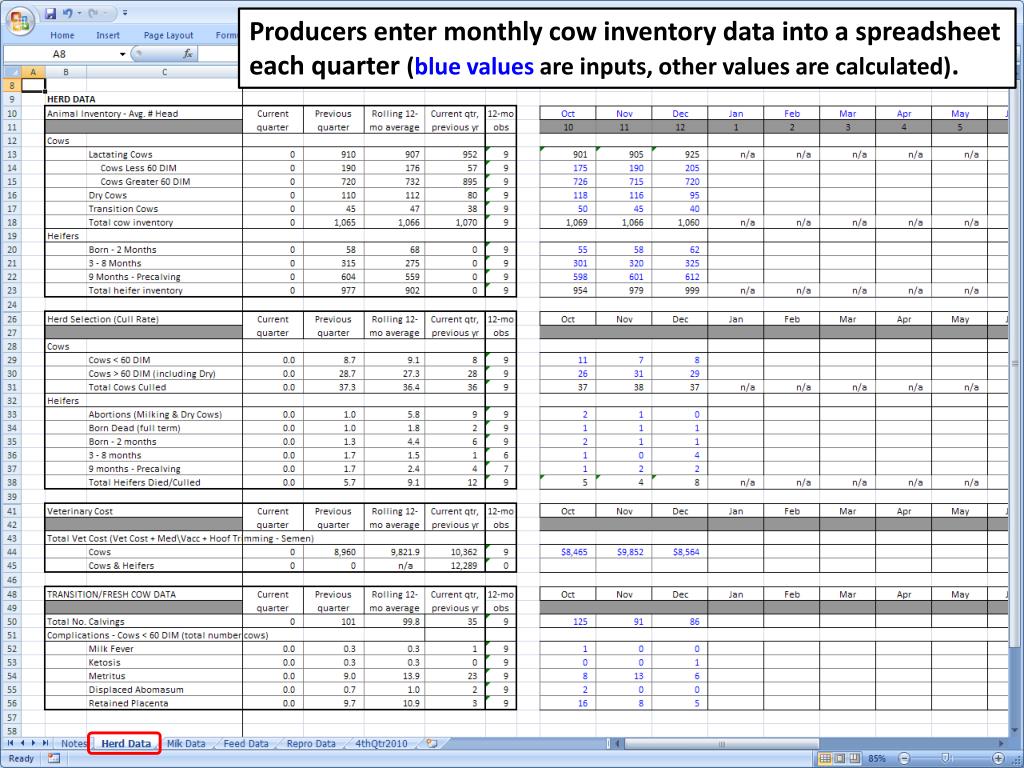
Task: Click the Zoom In plus button
Action: point(998,758)
